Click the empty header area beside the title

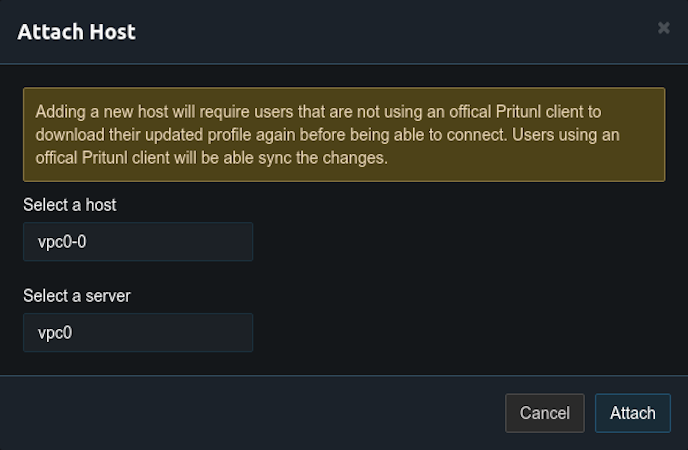coord(400,32)
